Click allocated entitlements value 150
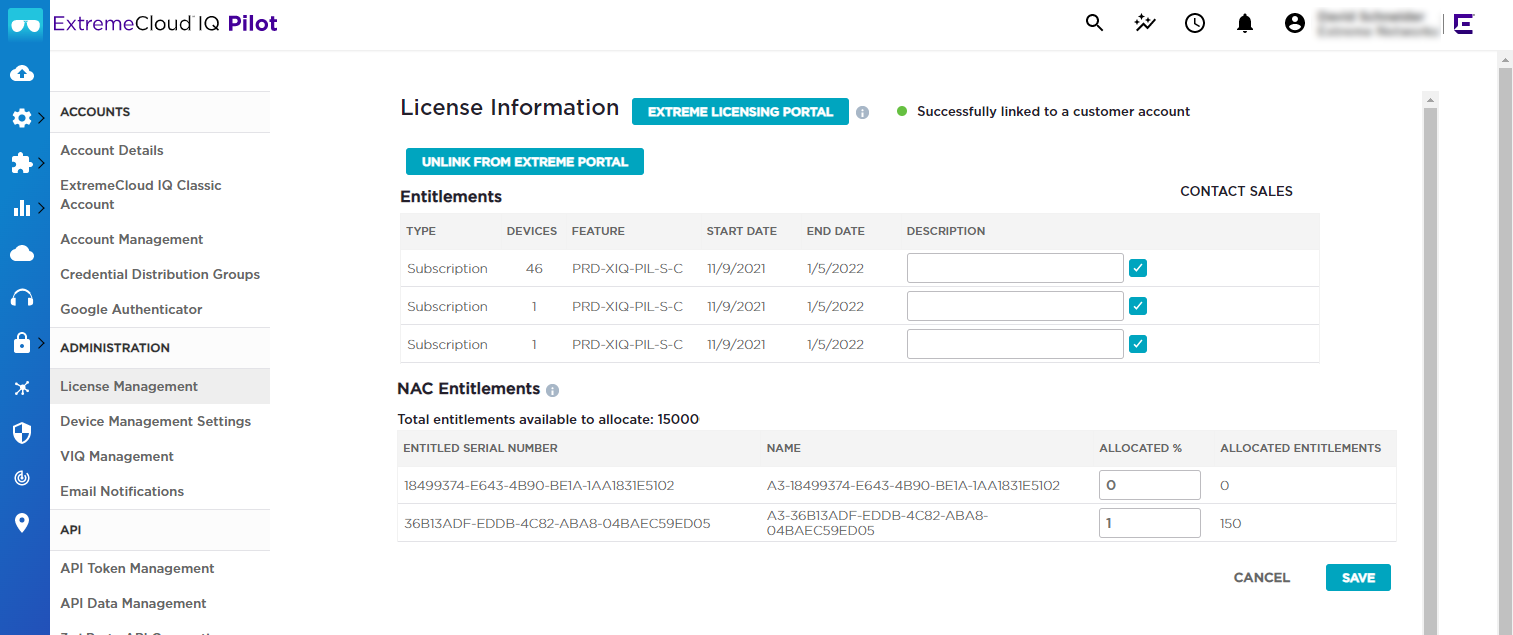 1230,524
